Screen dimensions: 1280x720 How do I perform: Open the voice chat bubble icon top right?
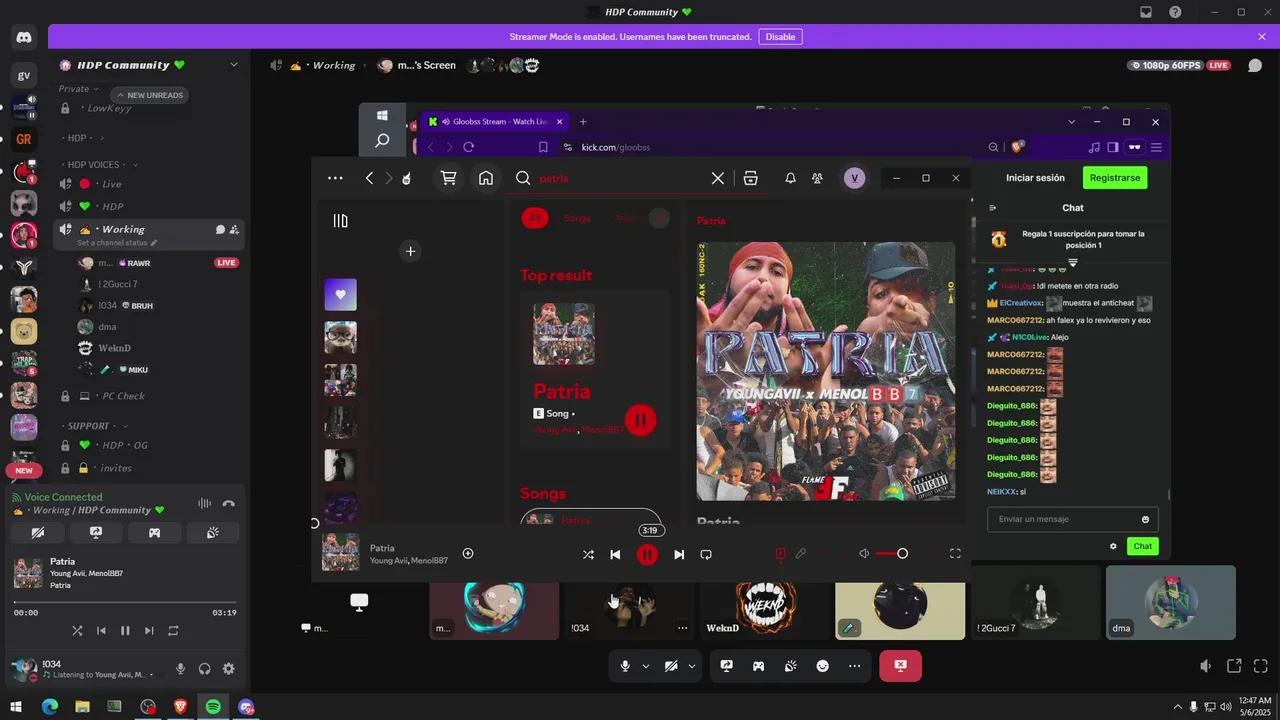(1254, 66)
